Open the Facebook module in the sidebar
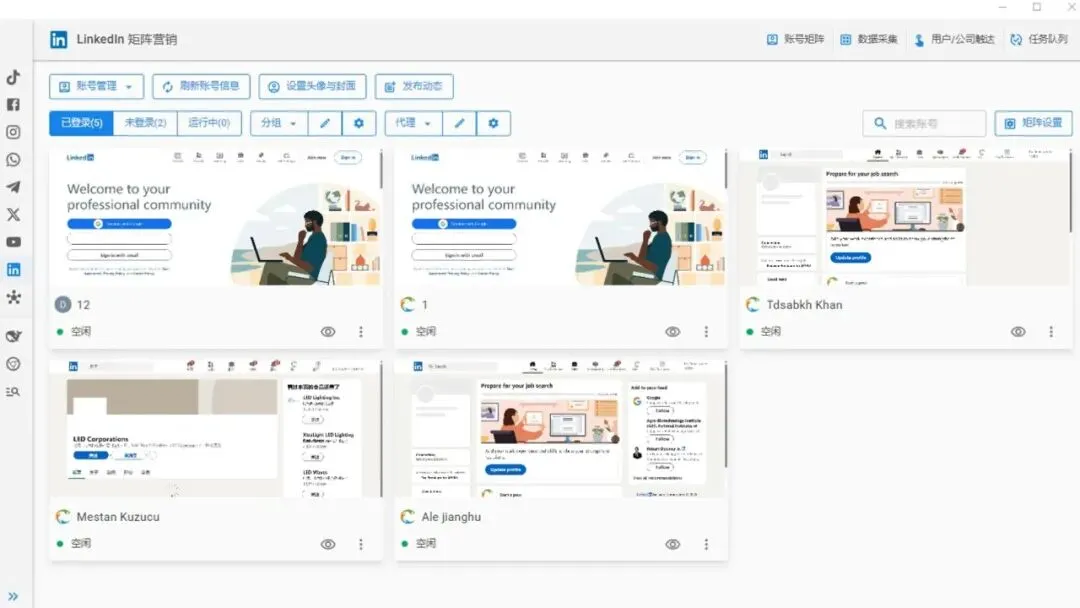 click(x=13, y=105)
